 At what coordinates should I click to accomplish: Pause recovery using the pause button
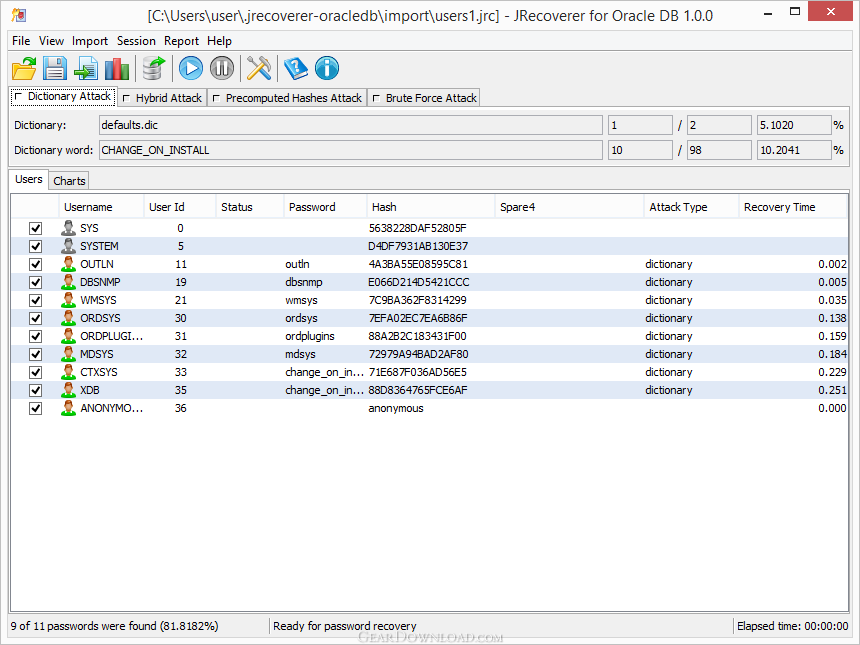pos(222,68)
